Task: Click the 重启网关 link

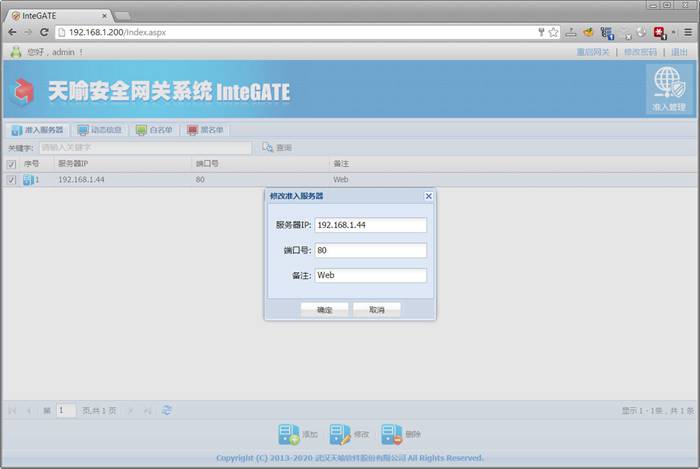Action: click(593, 52)
